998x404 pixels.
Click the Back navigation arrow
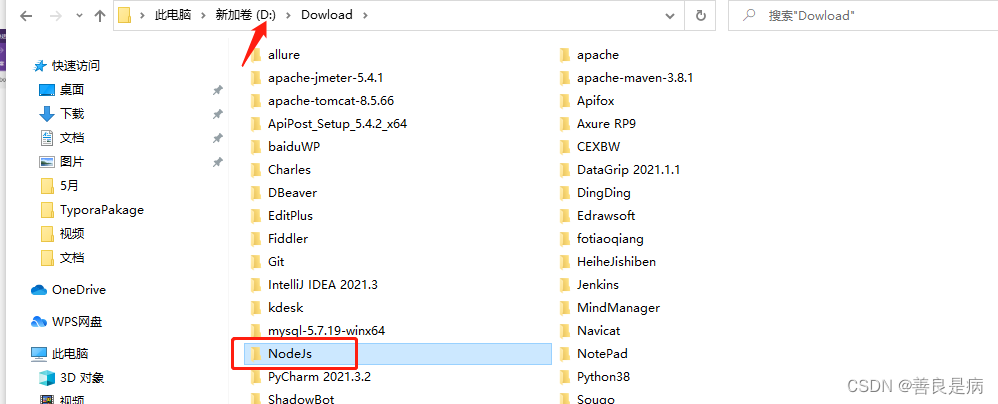tap(26, 16)
